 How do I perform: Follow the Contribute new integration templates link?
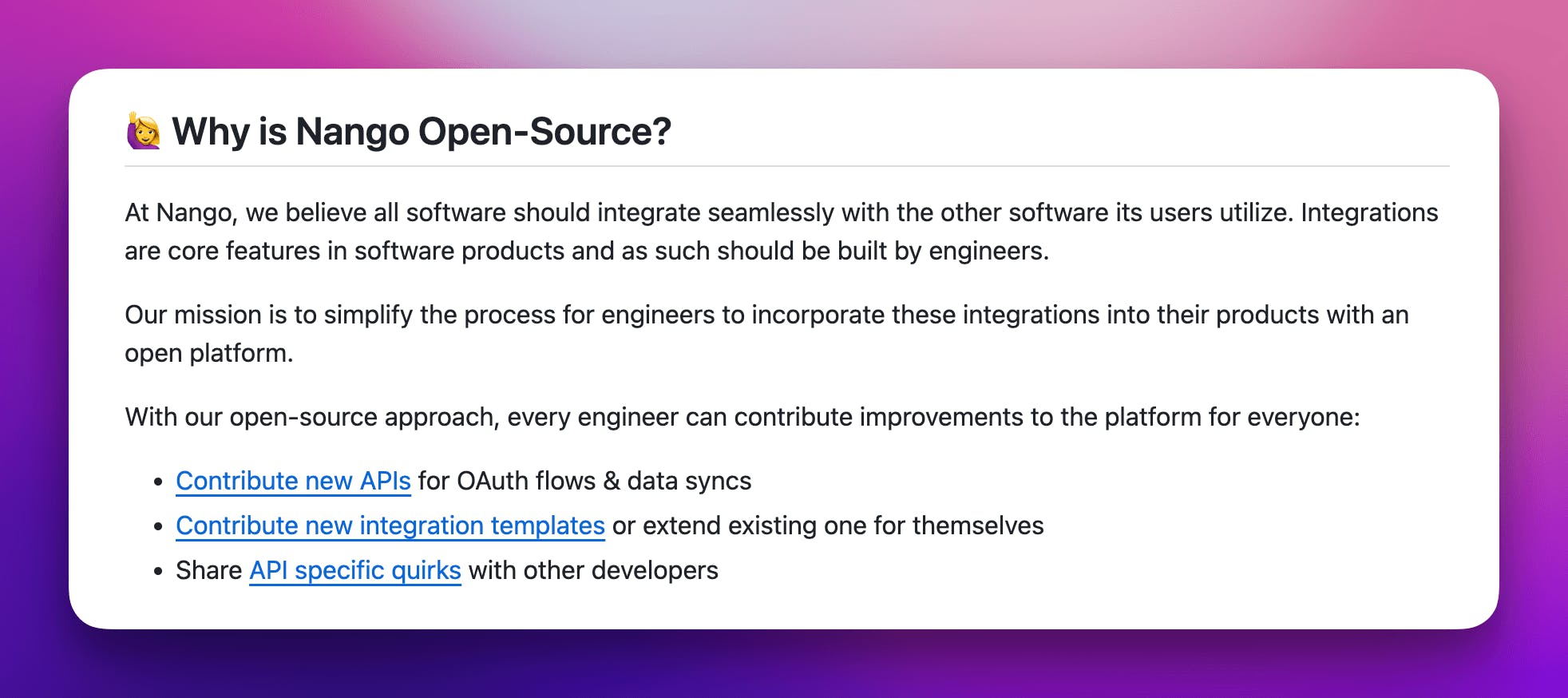(390, 525)
